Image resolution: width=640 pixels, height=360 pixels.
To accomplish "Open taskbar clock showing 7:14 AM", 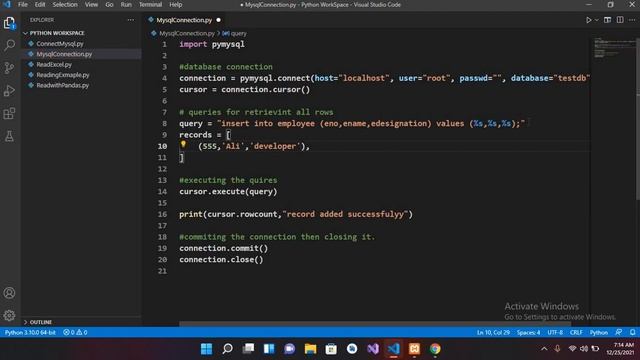I will coord(620,349).
